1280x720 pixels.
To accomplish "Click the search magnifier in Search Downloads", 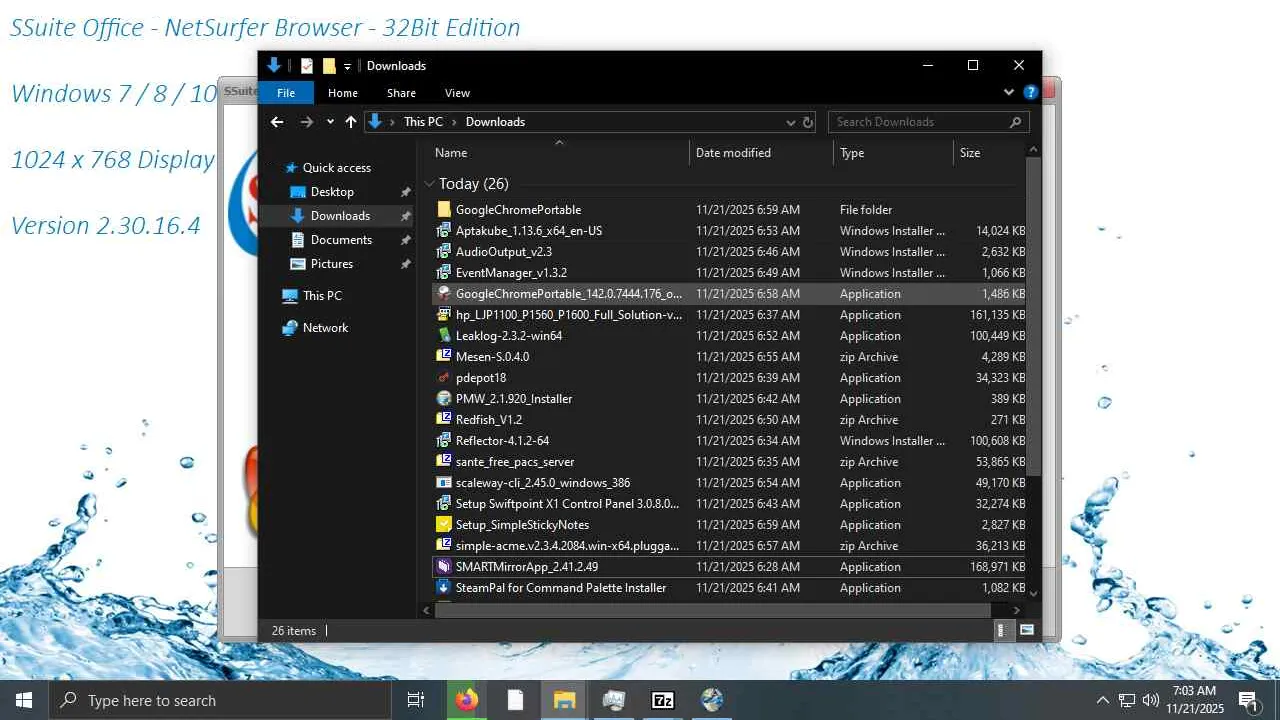I will coord(1015,122).
